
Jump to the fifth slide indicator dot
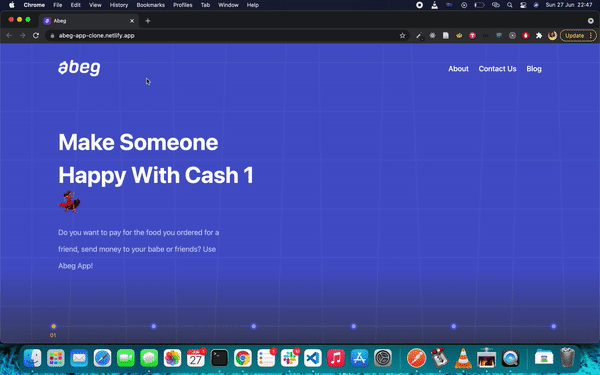453,326
